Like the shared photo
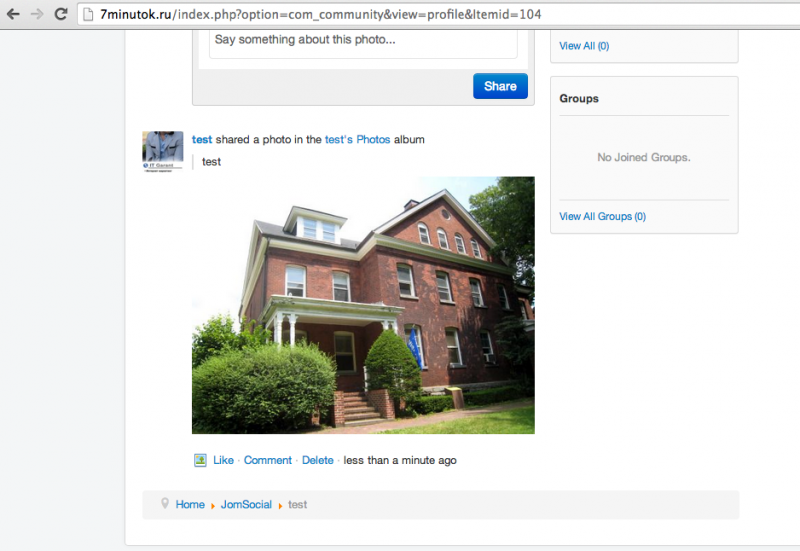 [223, 460]
